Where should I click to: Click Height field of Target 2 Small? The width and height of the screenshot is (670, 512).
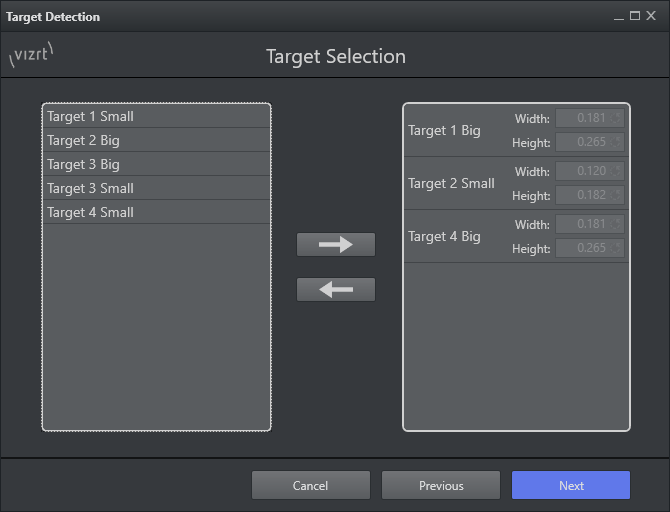coord(584,196)
